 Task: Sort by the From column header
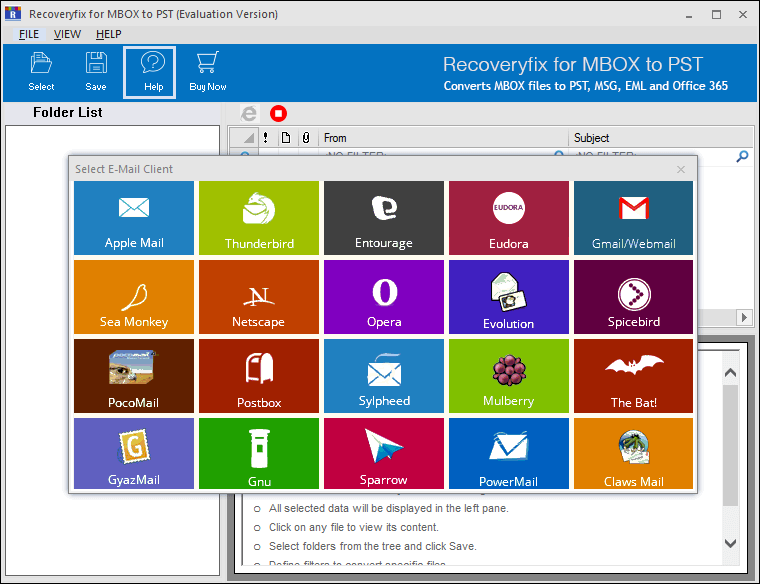[443, 138]
